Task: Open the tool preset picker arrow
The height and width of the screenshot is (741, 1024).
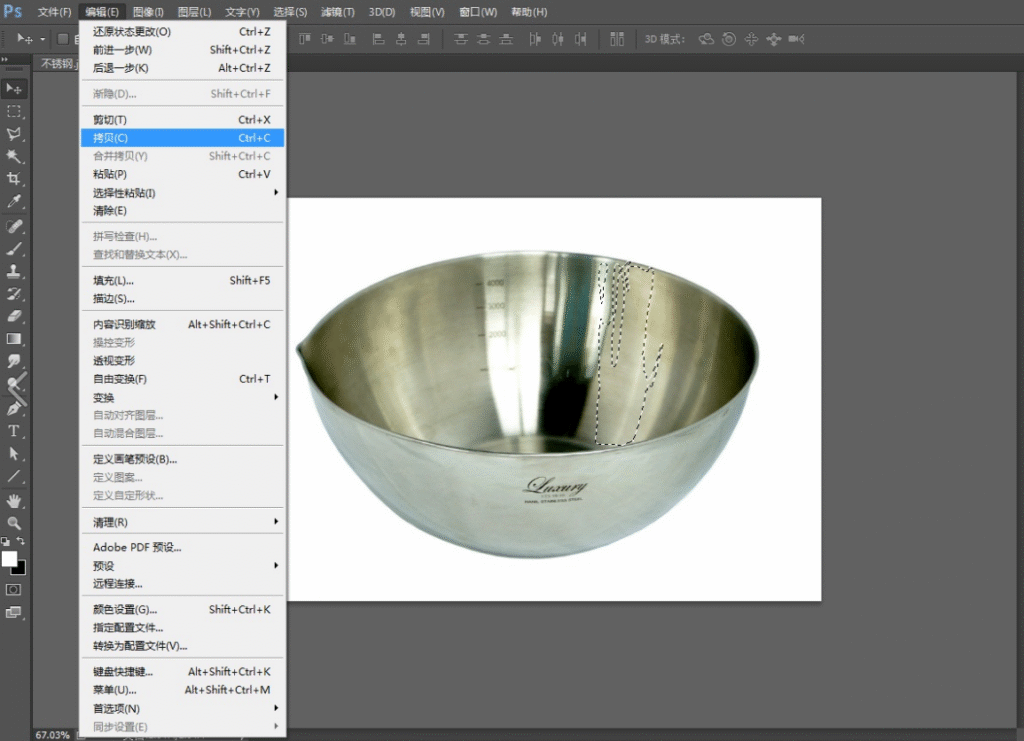Action: (x=43, y=40)
